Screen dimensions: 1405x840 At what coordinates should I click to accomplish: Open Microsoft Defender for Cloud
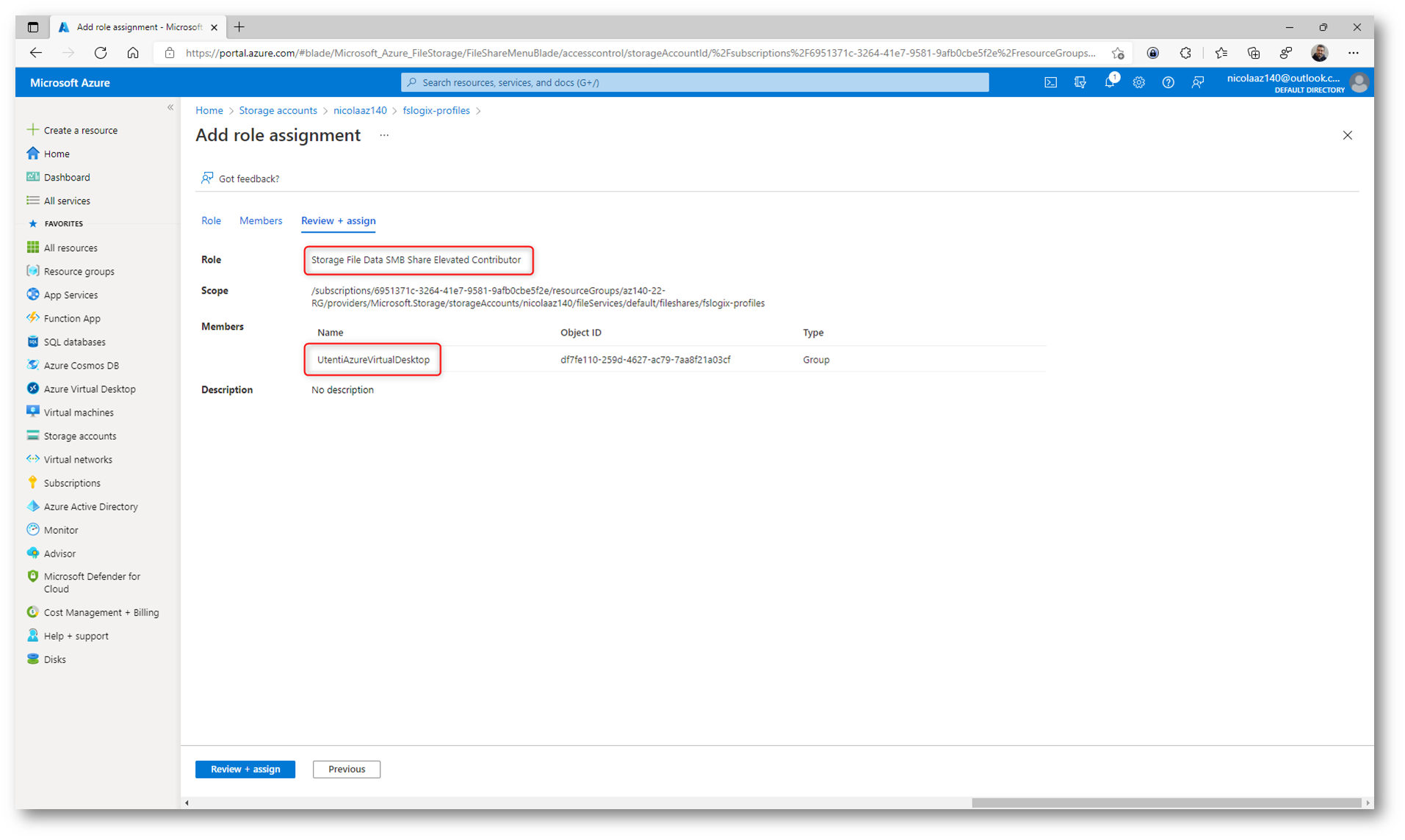[x=91, y=582]
